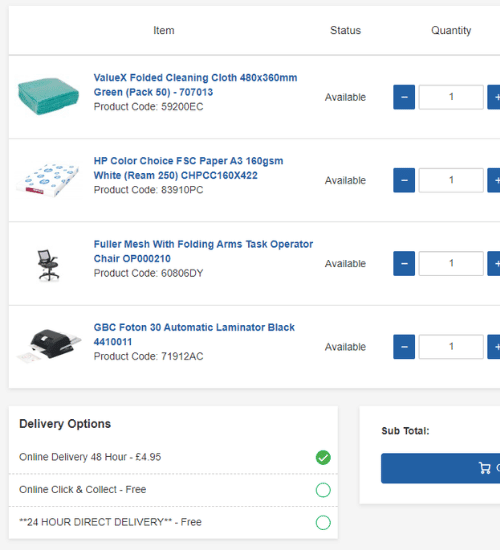Click the 'Sub Total:' label

point(405,431)
